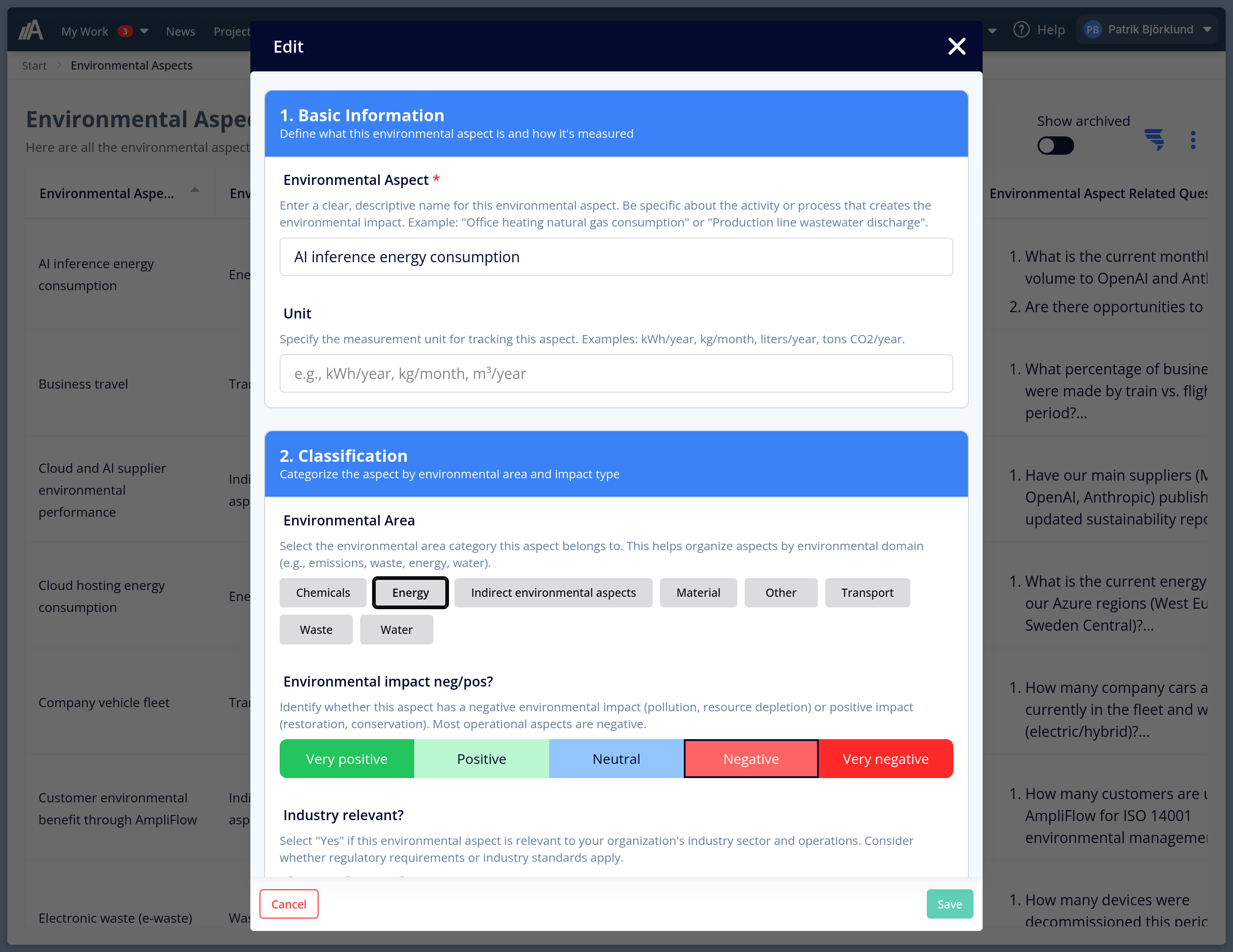
Task: Select the Energy environmental area chip
Action: click(411, 592)
